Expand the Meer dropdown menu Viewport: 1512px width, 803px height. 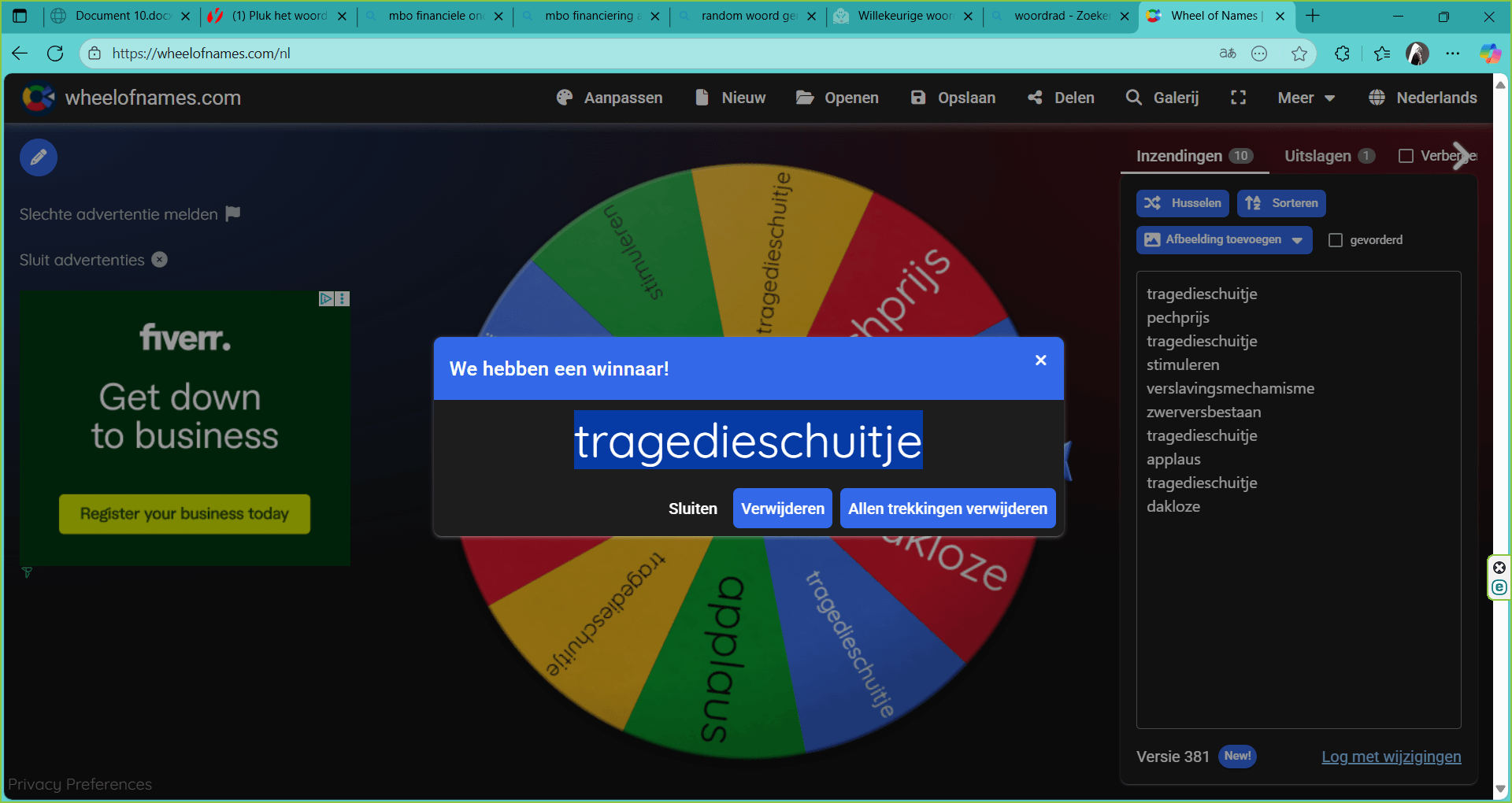coord(1306,98)
